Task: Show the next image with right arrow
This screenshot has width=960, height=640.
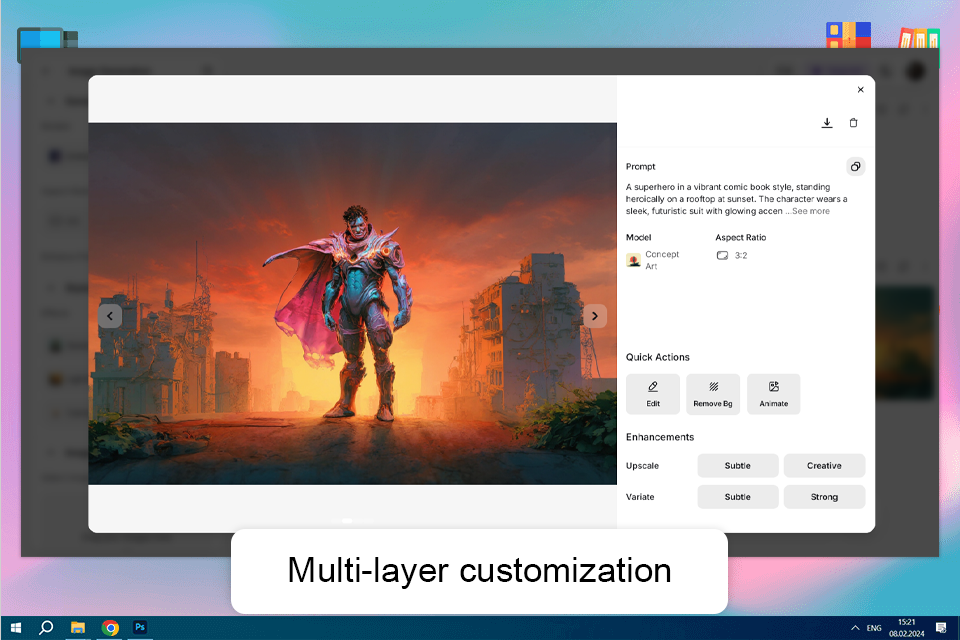Action: point(594,316)
